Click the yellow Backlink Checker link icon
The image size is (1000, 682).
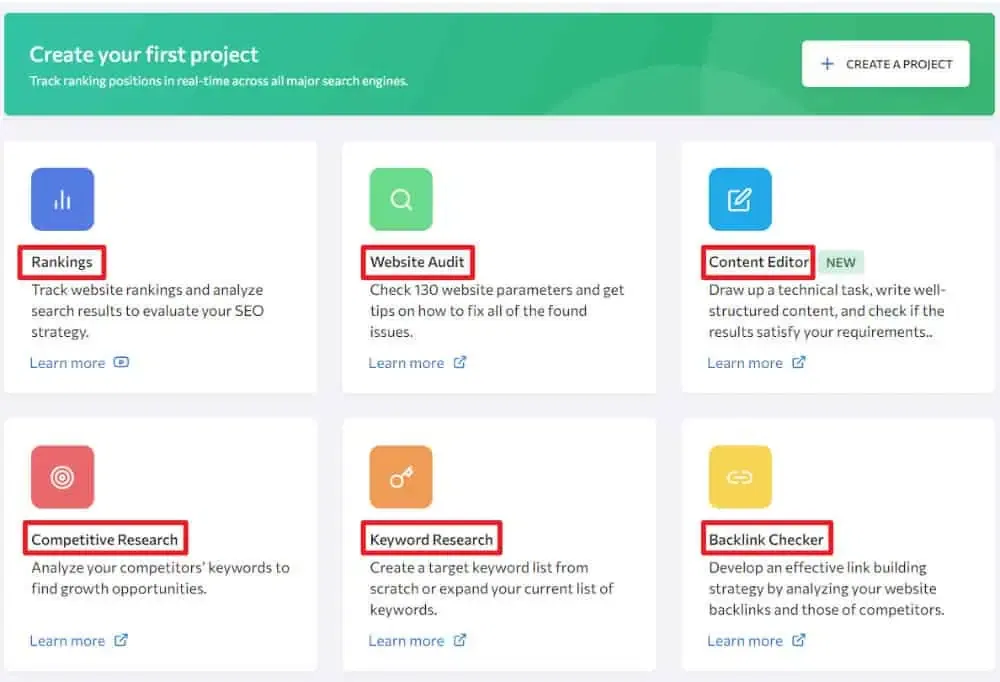click(739, 477)
